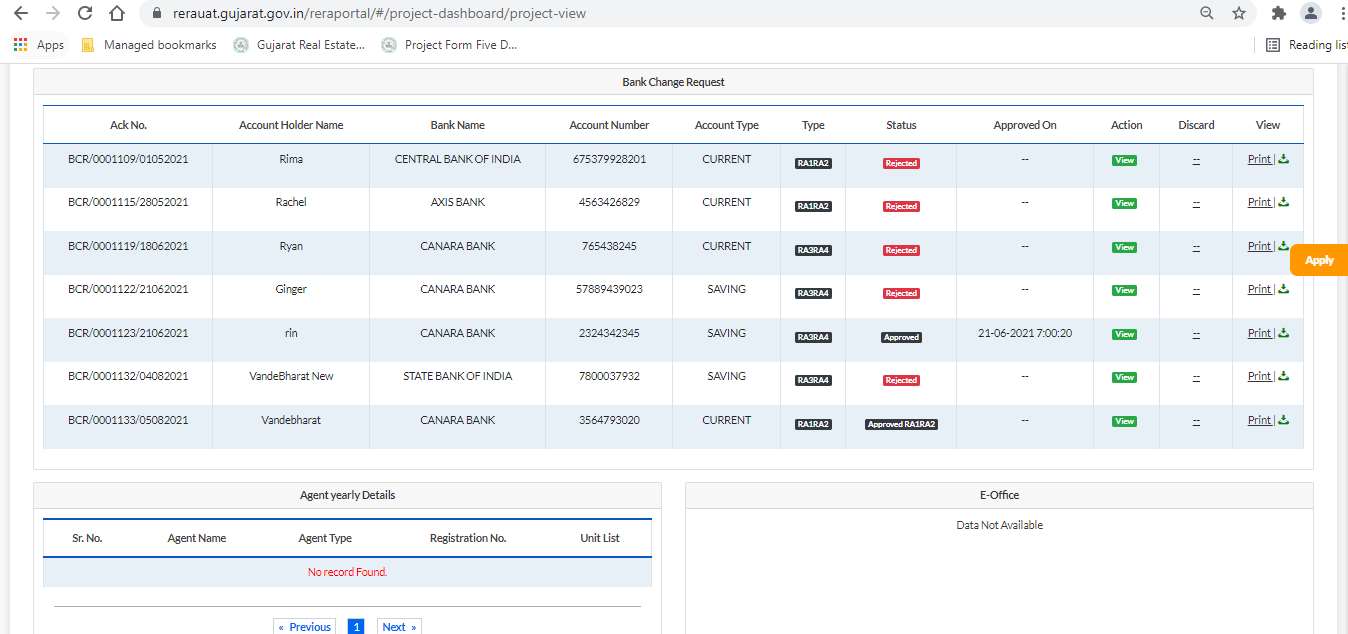The height and width of the screenshot is (634, 1348).
Task: Click approved date 21-06-2021 7:00:20
Action: (1025, 333)
